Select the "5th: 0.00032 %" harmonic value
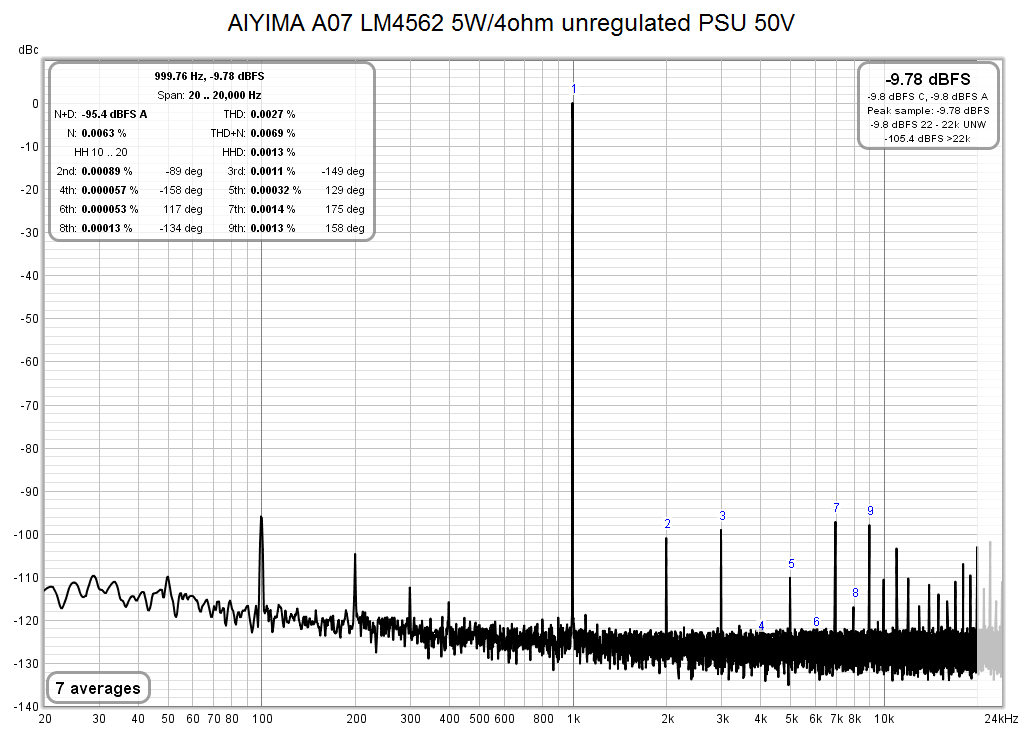Screen dimensions: 1024x730 click(x=264, y=190)
